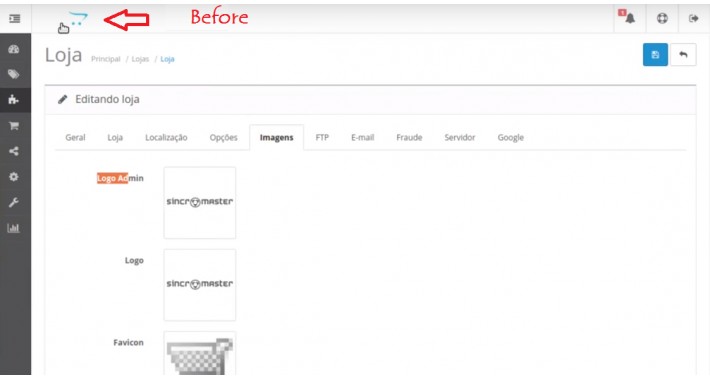Open Tools via sidebar wrench icon
This screenshot has width=710, height=380.
pos(14,202)
